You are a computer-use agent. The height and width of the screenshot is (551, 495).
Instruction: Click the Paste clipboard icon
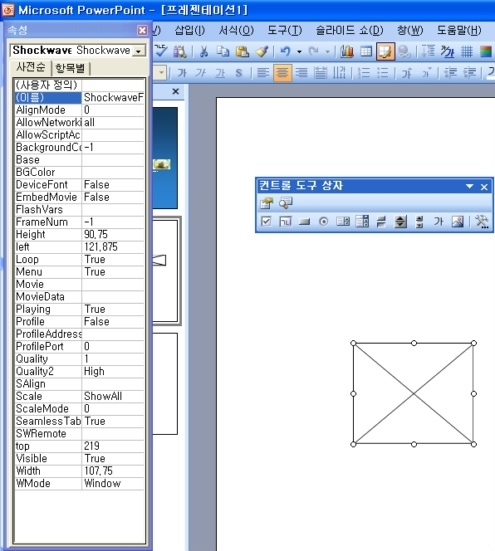(242, 52)
